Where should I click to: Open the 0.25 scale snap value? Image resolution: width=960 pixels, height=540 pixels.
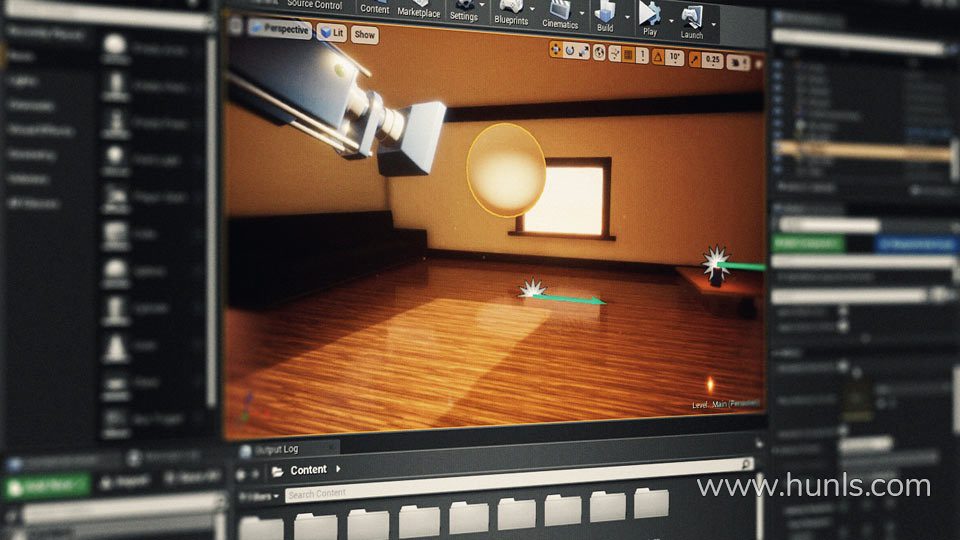pyautogui.click(x=712, y=60)
